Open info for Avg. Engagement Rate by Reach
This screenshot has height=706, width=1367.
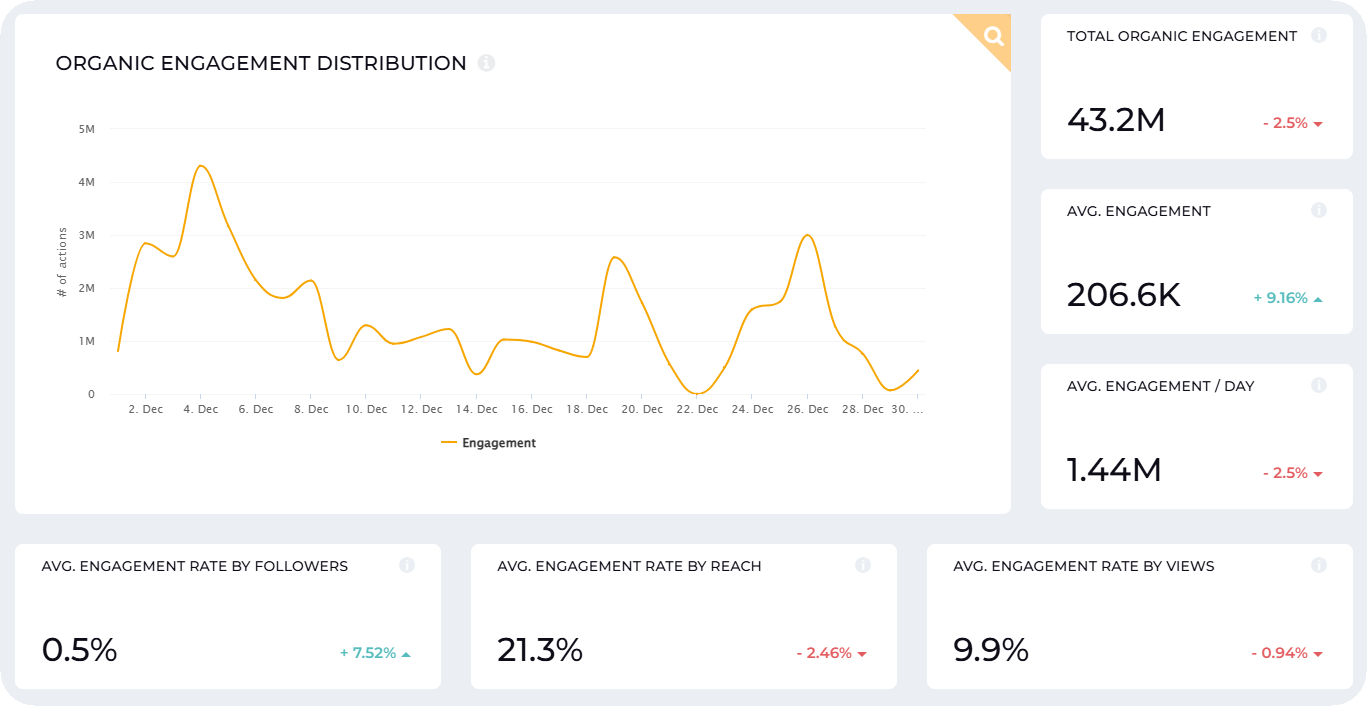(863, 565)
